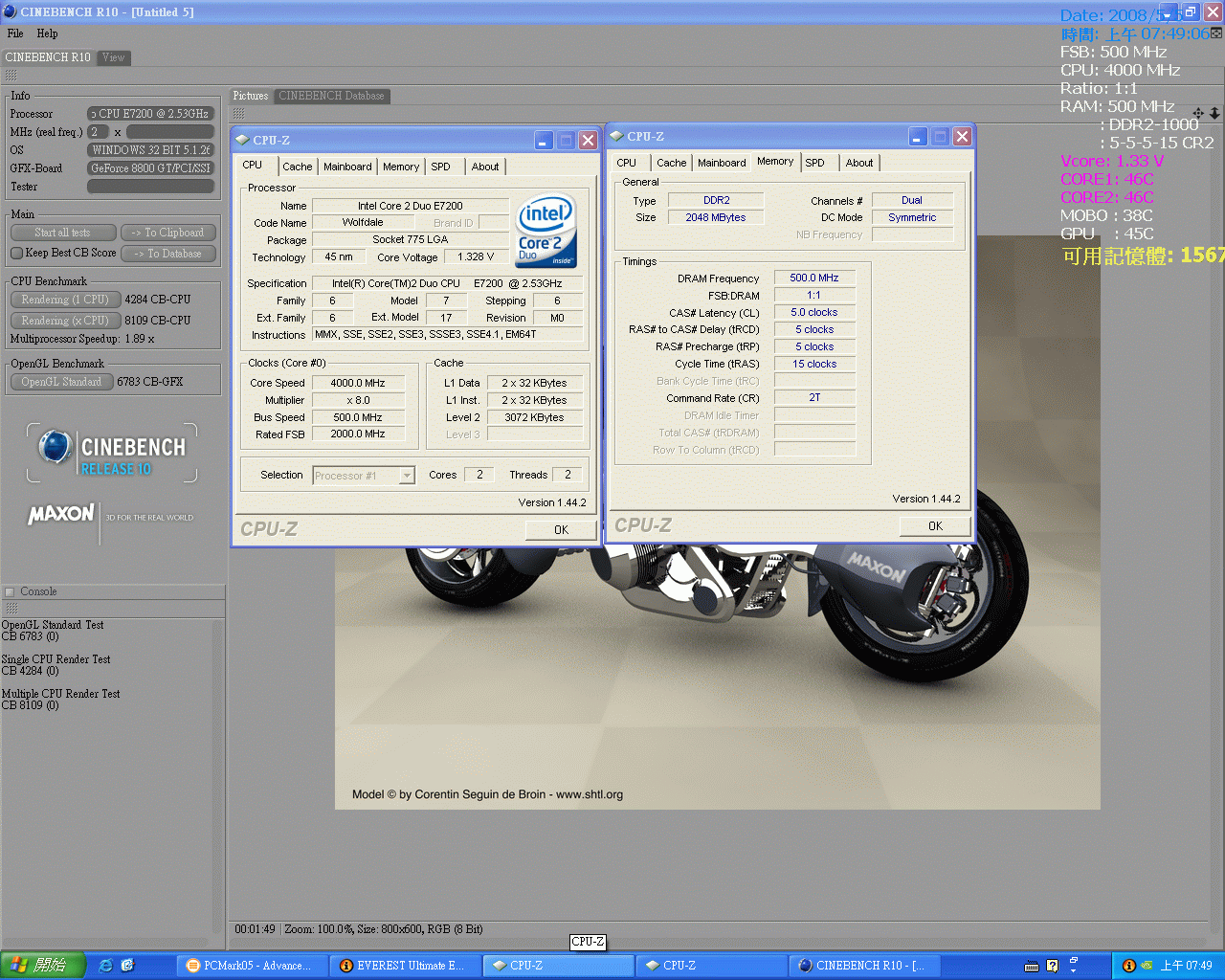Screen dimensions: 1225x980
Task: Click the Intel Core 2 Duo logo
Action: tap(546, 230)
